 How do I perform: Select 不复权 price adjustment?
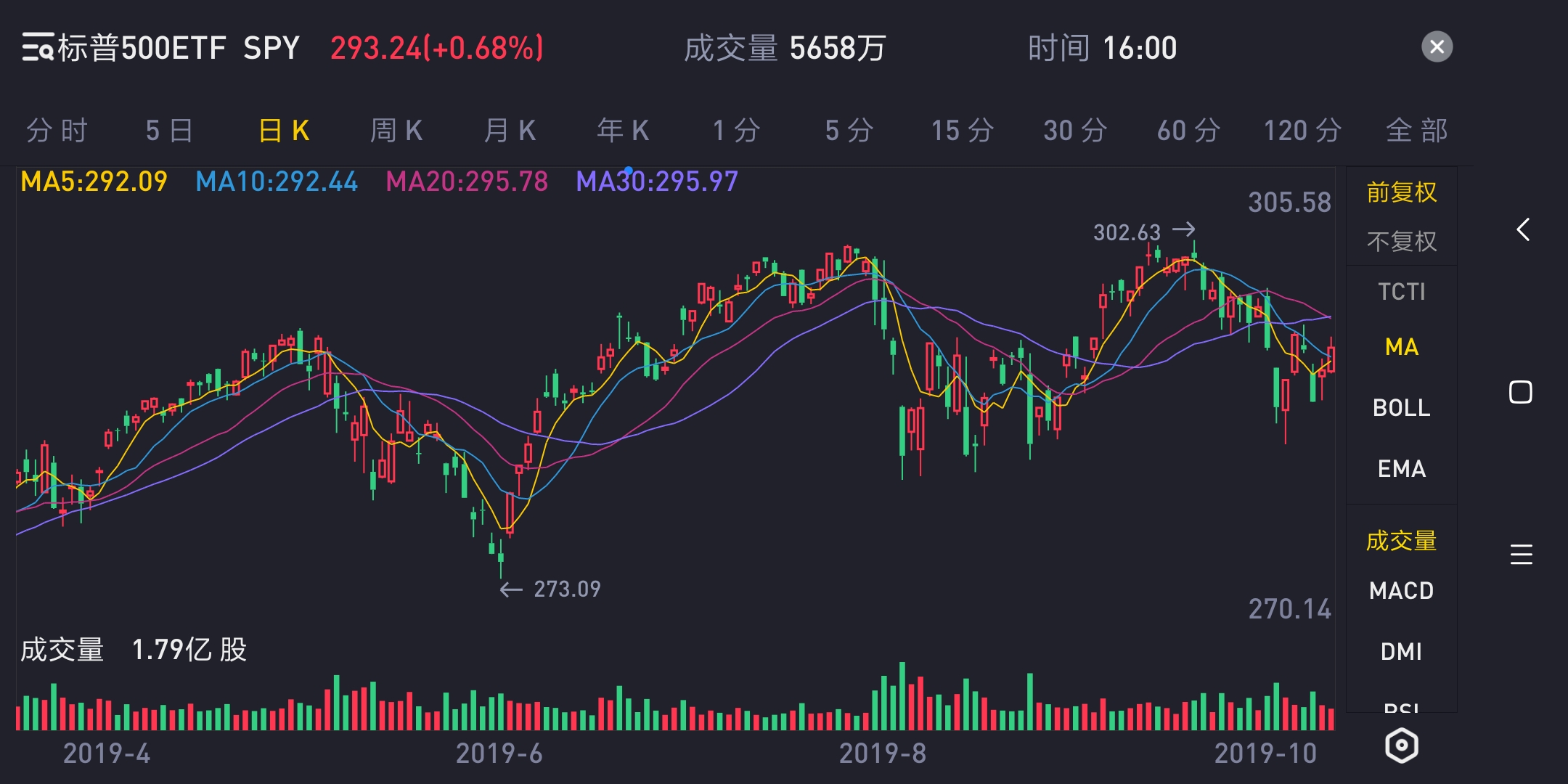(1401, 241)
